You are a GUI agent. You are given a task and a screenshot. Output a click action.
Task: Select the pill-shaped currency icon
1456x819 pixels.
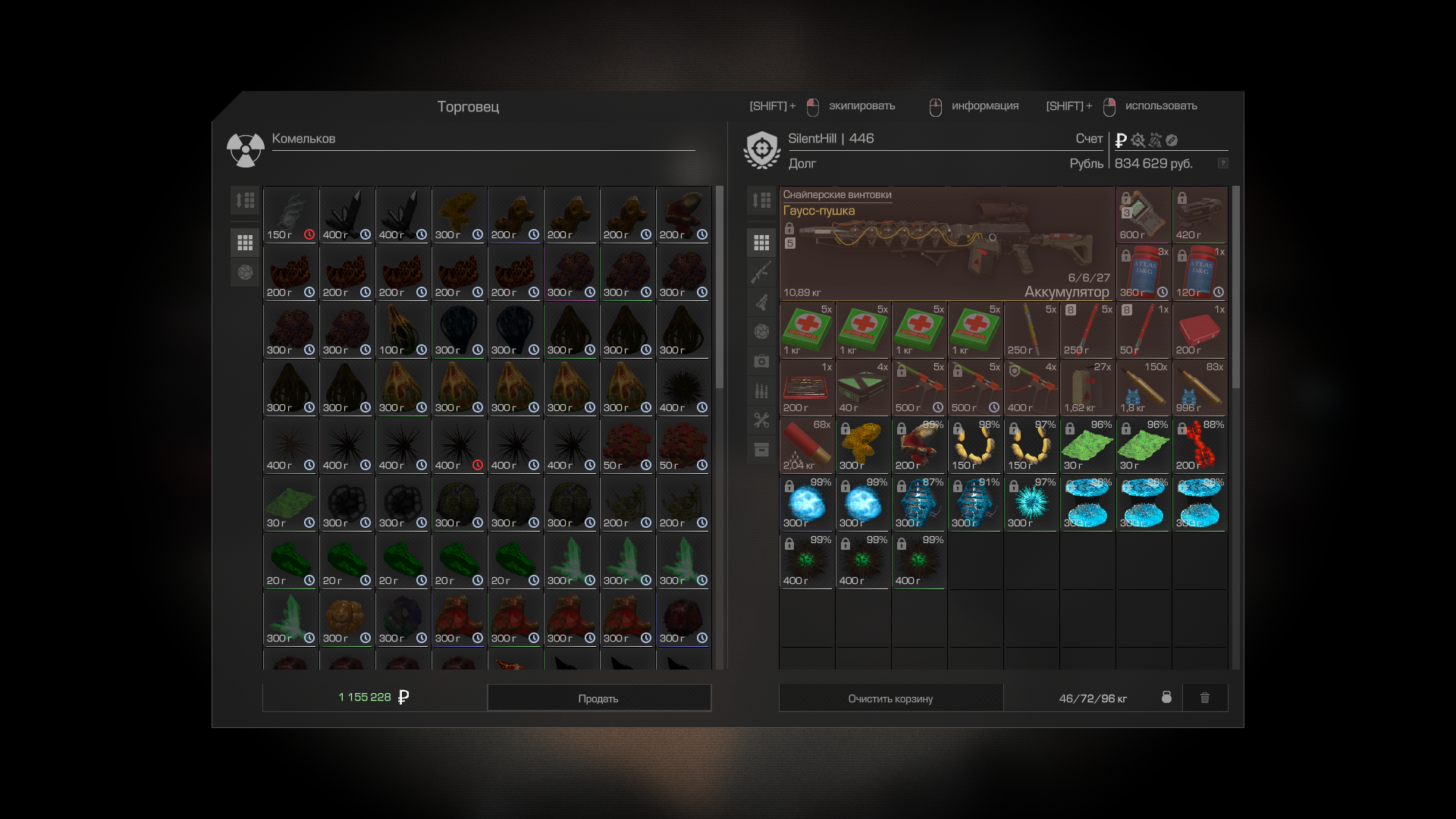[x=1172, y=140]
